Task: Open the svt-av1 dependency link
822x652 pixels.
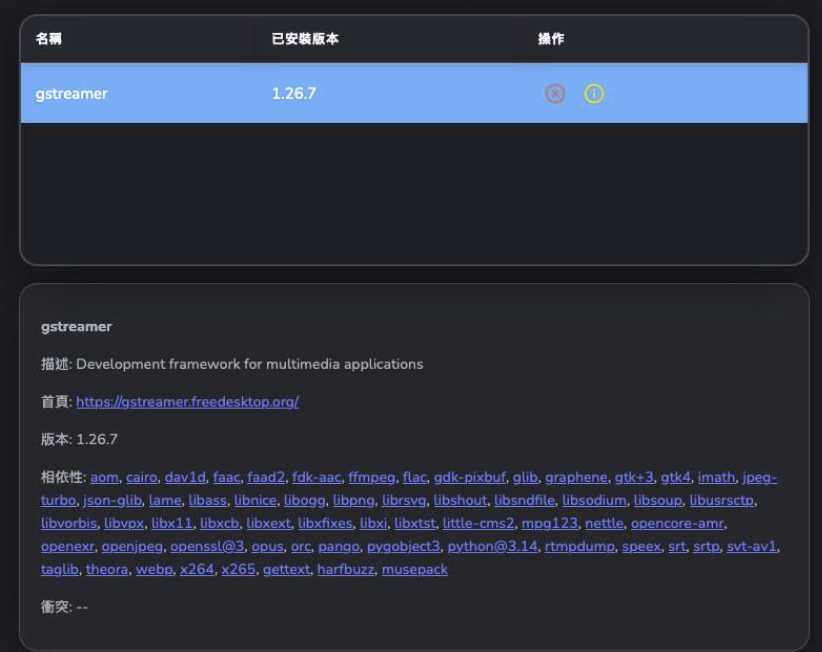Action: click(x=755, y=547)
